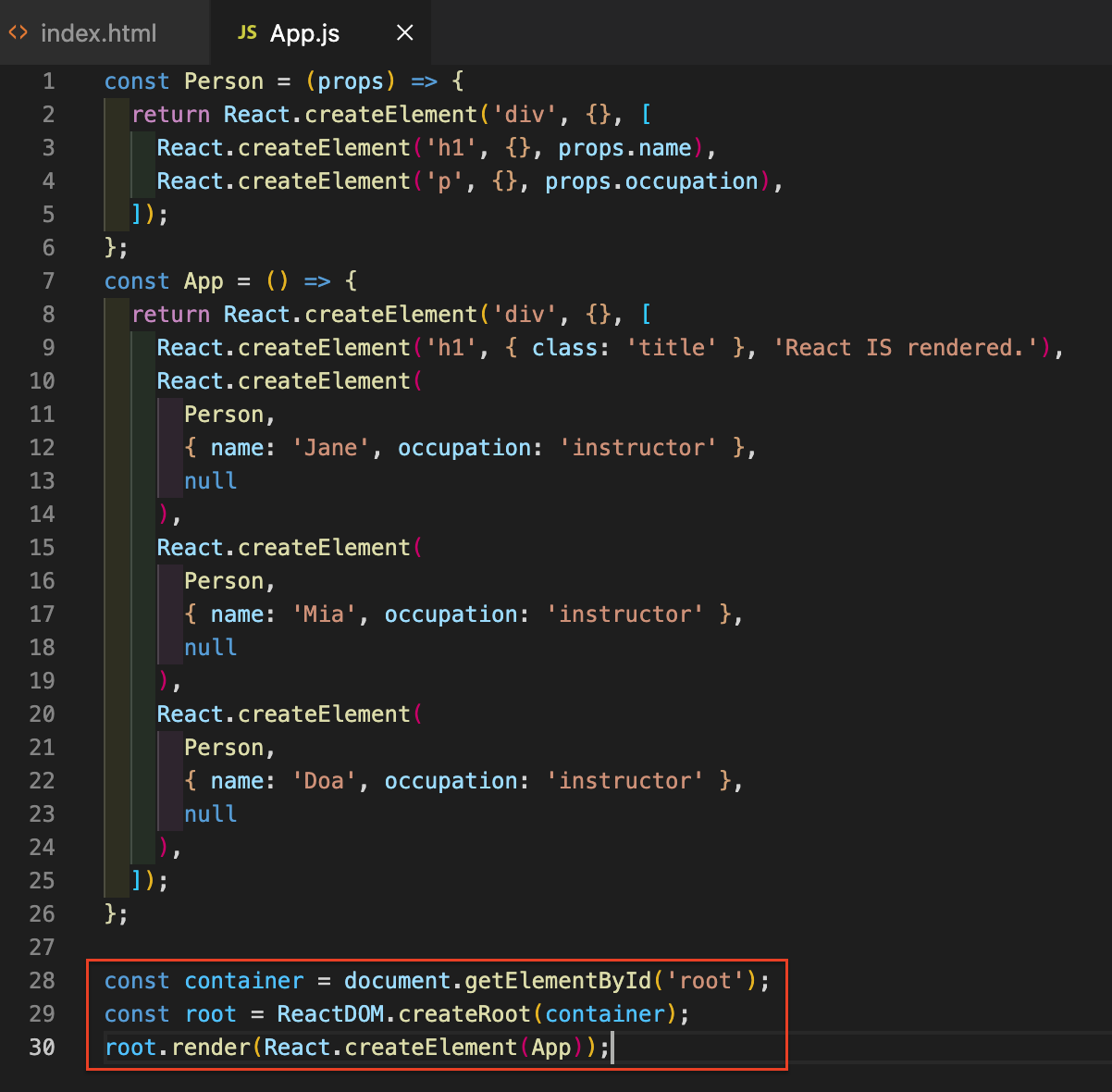Click the 'React IS rendered.' string
The height and width of the screenshot is (1092, 1112).
click(906, 348)
